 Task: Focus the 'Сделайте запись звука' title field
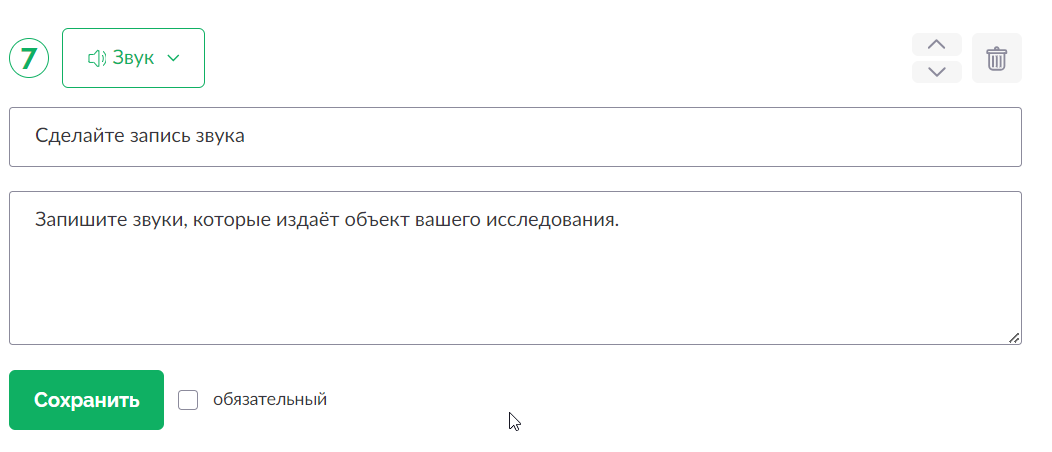(x=515, y=137)
